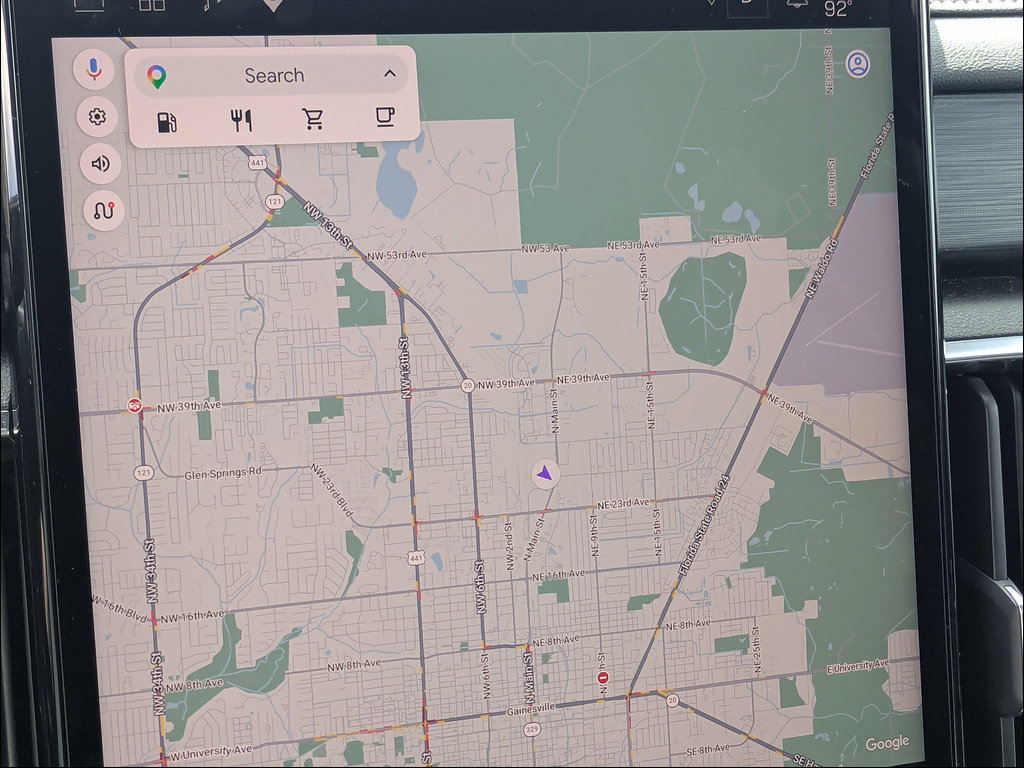Image resolution: width=1024 pixels, height=768 pixels.
Task: Collapse the search panel with the chevron
Action: pos(390,73)
